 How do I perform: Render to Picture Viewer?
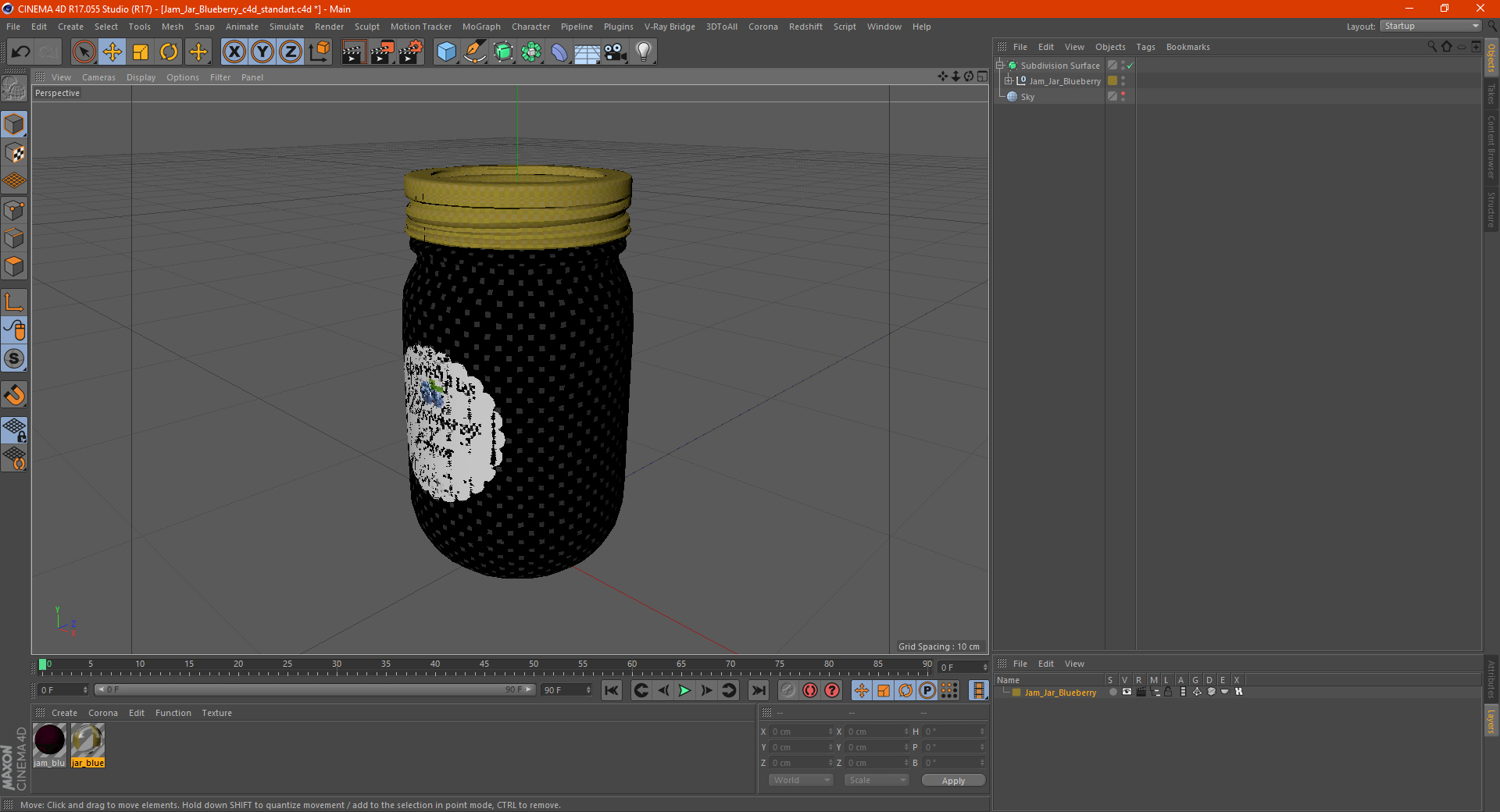(382, 52)
